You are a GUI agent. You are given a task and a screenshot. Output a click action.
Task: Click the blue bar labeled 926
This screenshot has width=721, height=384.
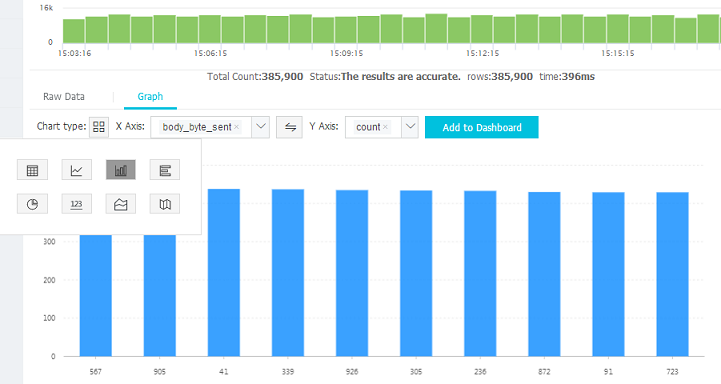(352, 273)
